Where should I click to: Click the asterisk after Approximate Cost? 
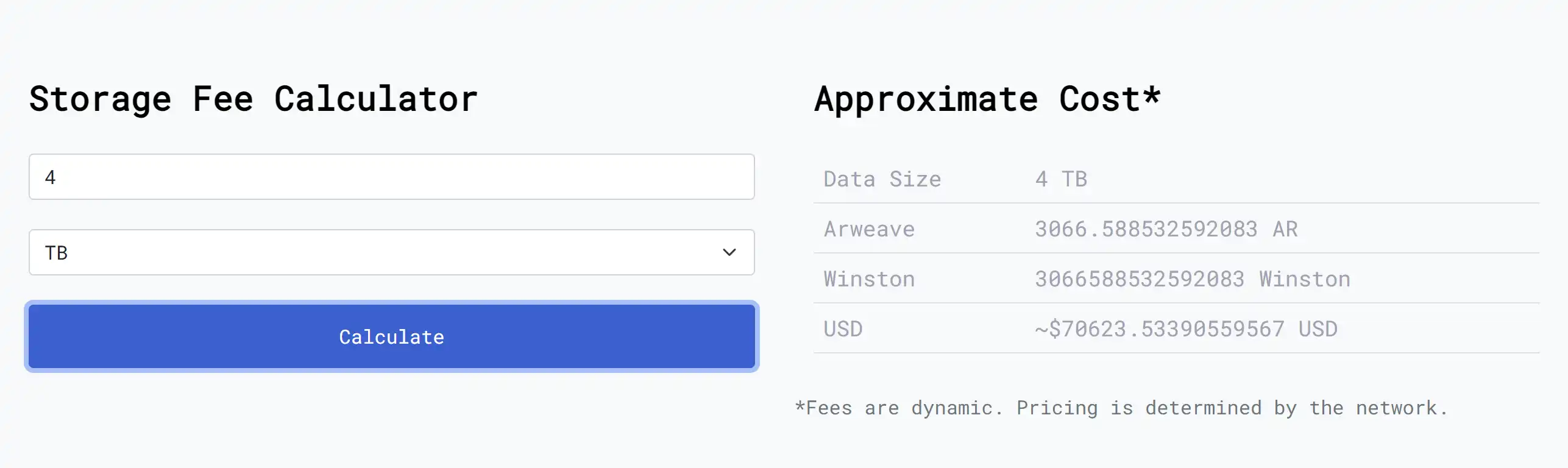point(1151,96)
